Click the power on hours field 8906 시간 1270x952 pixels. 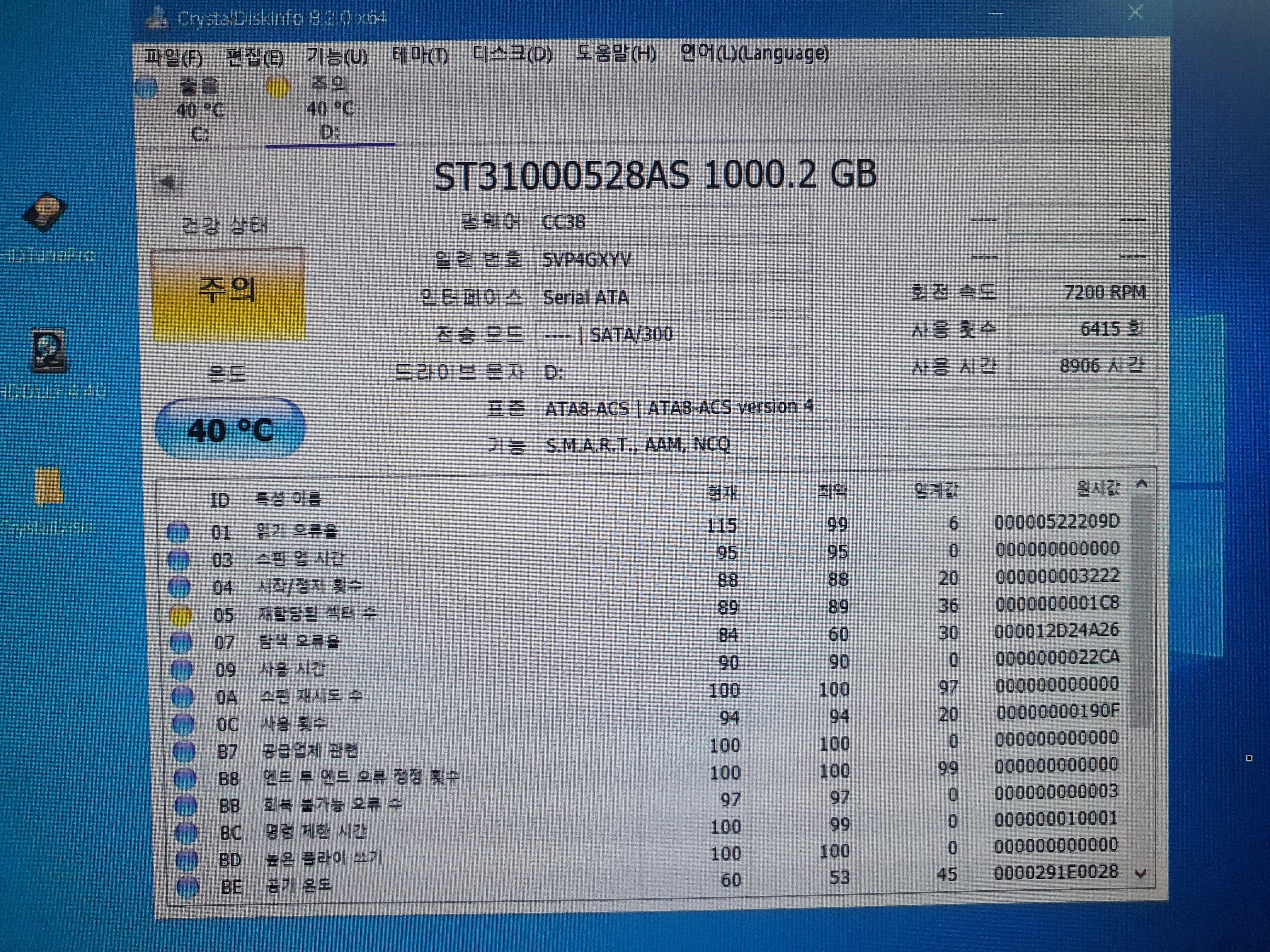(1082, 365)
